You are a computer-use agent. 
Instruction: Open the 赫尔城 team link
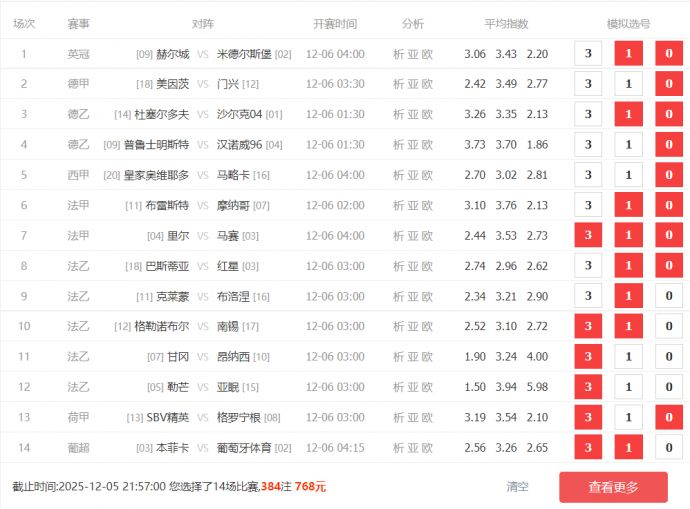172,54
